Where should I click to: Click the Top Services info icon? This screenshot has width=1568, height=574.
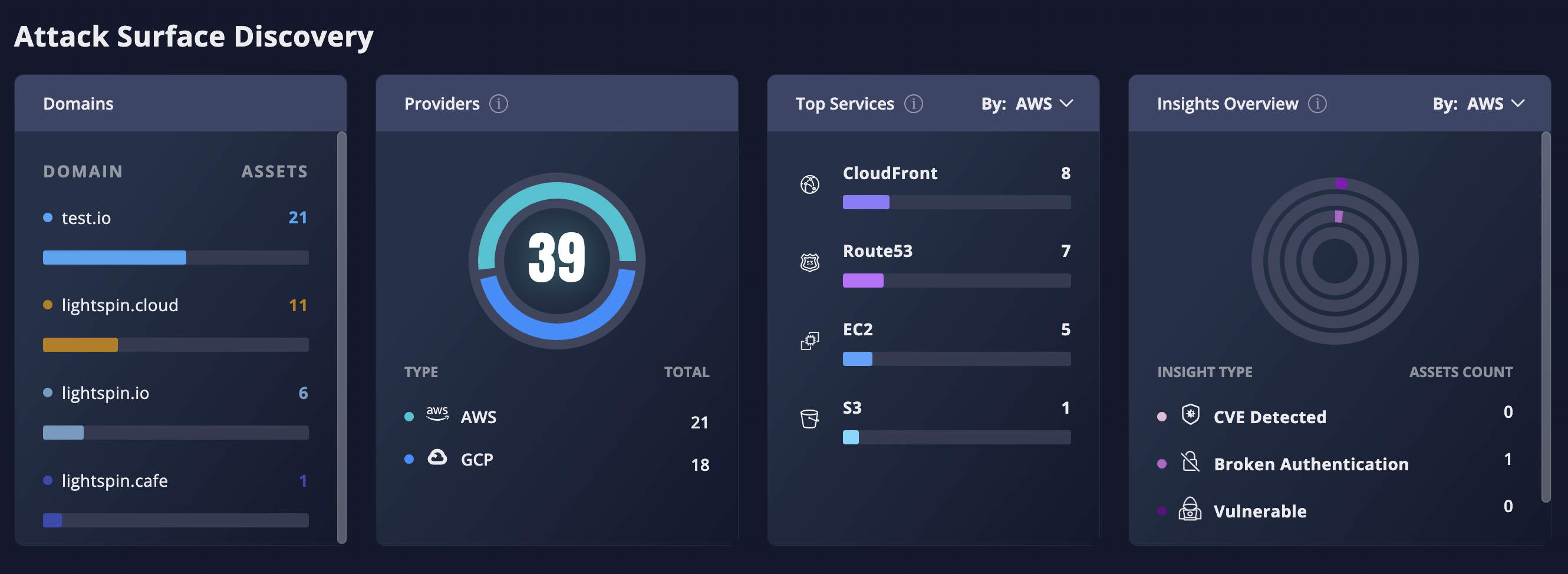tap(913, 104)
